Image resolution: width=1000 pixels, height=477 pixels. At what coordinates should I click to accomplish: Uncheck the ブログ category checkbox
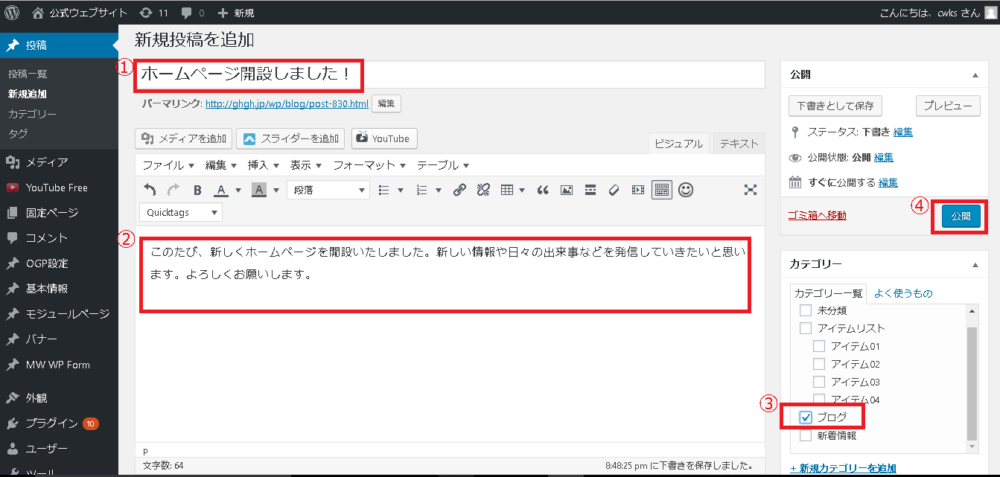click(x=805, y=417)
